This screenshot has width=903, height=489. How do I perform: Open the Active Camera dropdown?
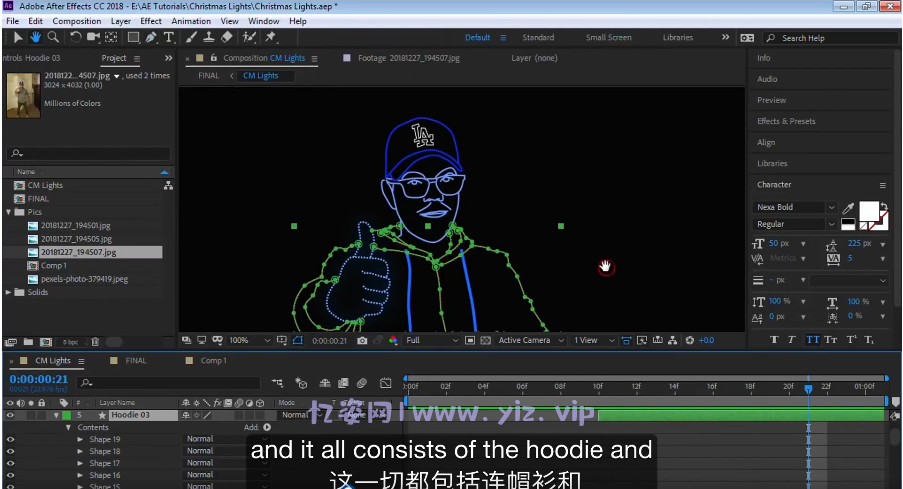(531, 340)
